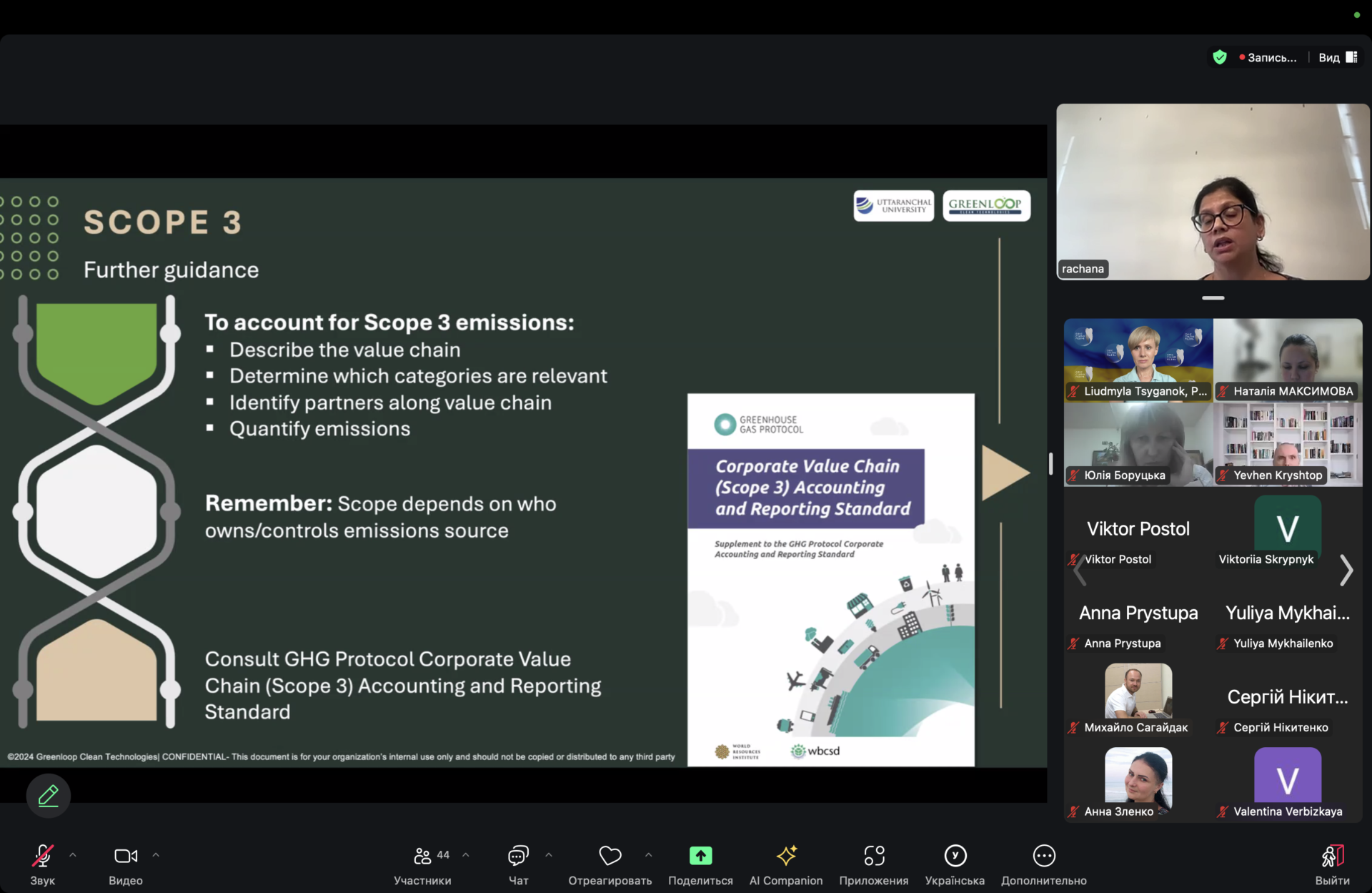Open the Apps (Приложения) icon

(873, 856)
